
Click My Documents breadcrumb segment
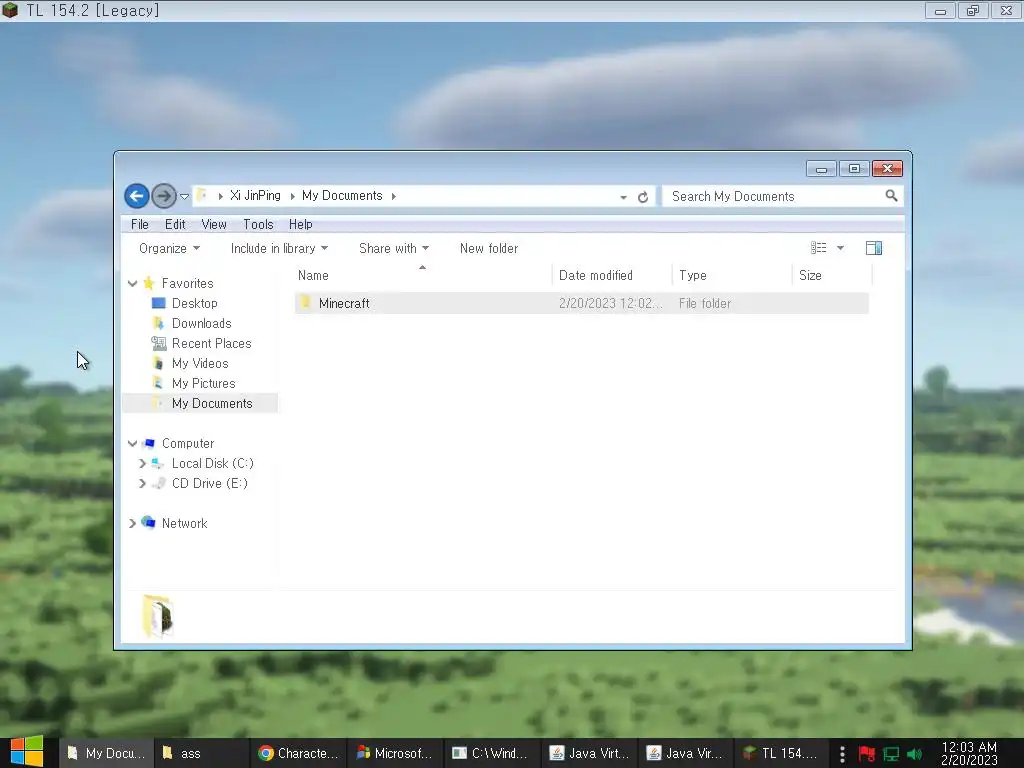(x=342, y=196)
